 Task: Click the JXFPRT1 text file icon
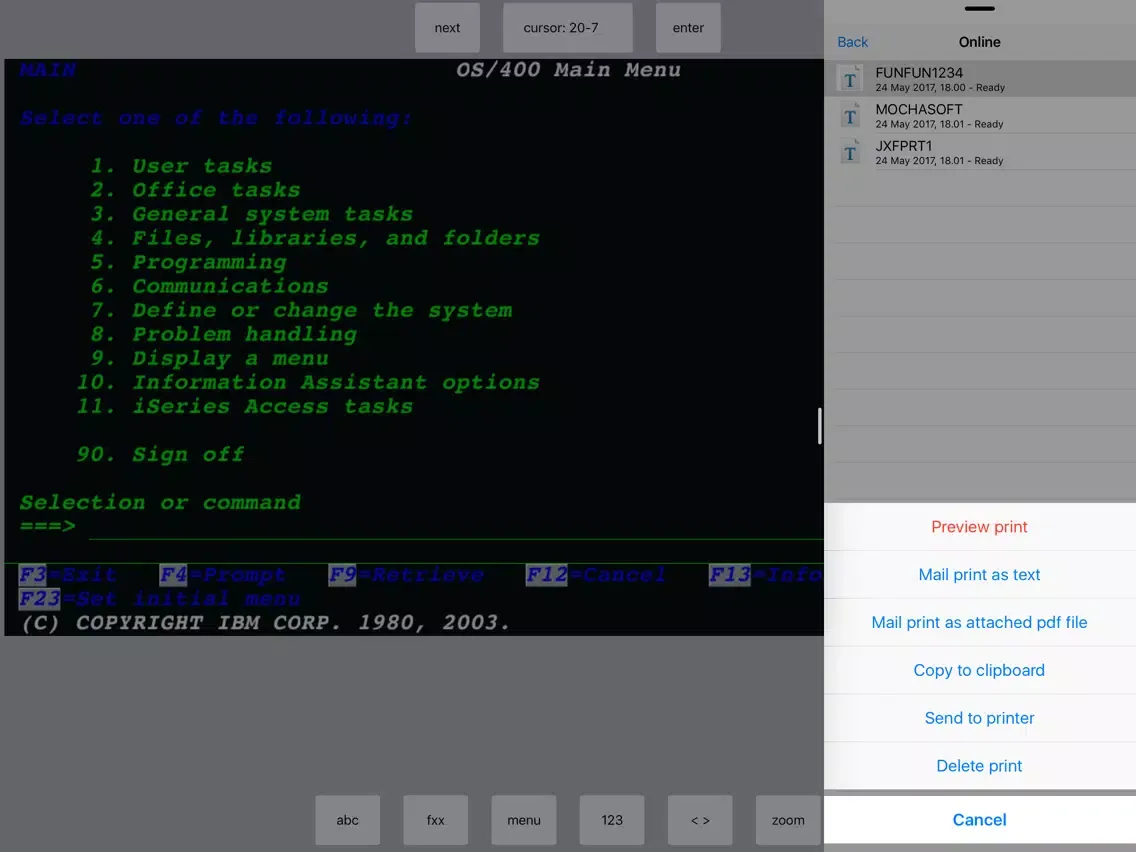[x=850, y=152]
